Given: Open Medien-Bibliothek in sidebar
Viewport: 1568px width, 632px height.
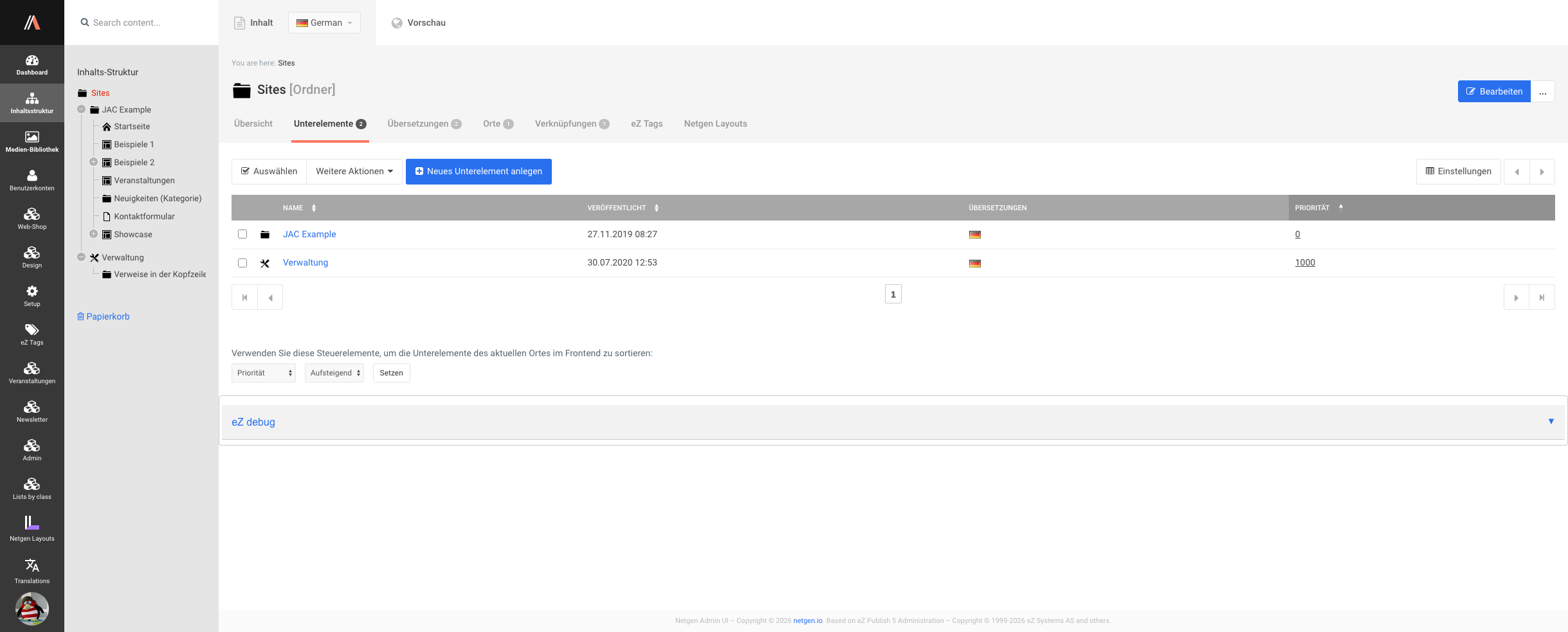Looking at the screenshot, I should [x=32, y=141].
